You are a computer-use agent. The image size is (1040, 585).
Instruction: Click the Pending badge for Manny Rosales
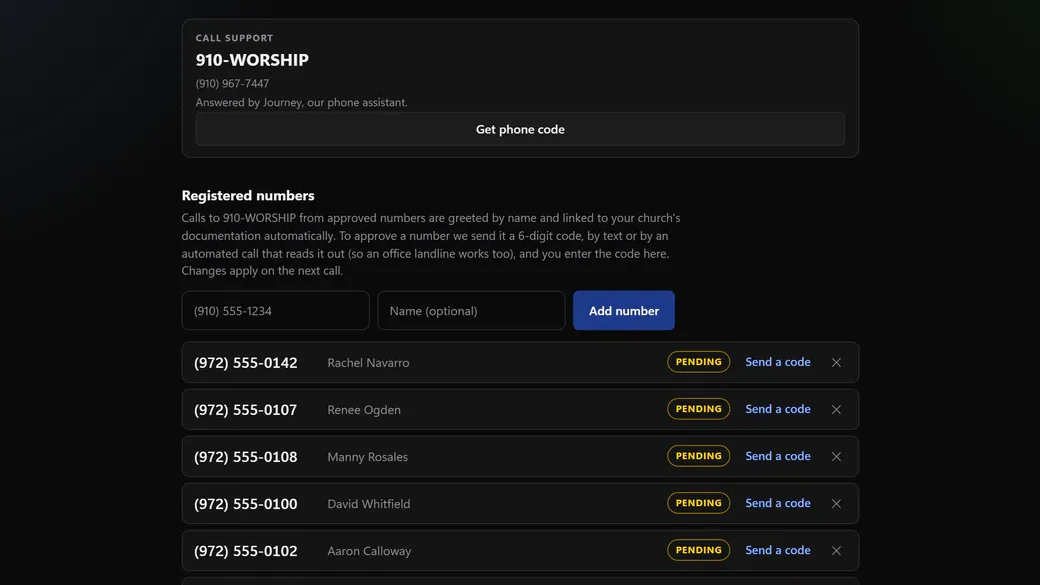pos(698,456)
